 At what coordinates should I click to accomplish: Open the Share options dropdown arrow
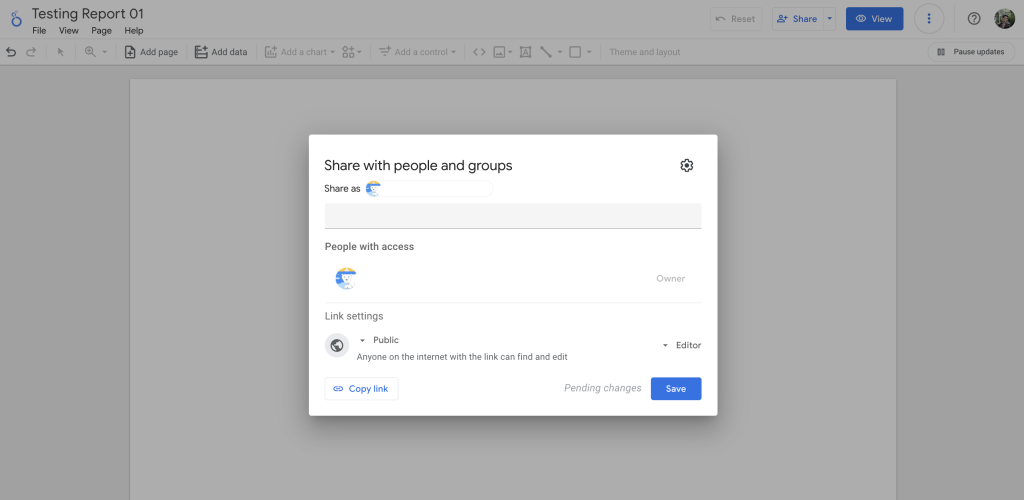point(830,19)
